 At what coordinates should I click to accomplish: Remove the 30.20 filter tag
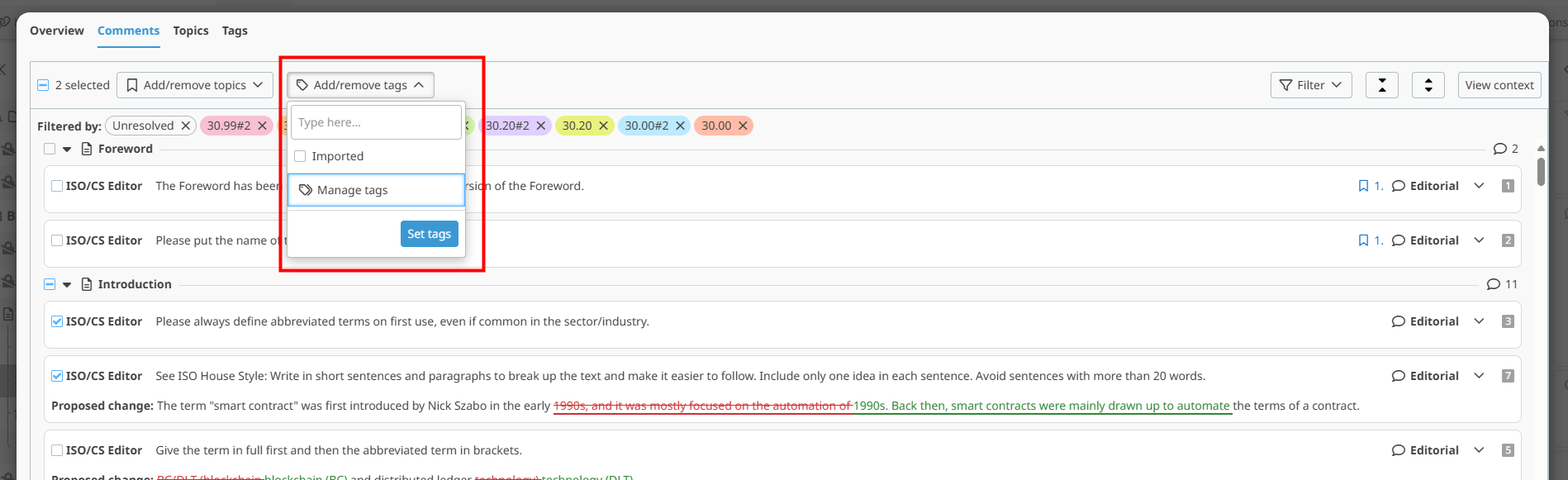pyautogui.click(x=604, y=126)
